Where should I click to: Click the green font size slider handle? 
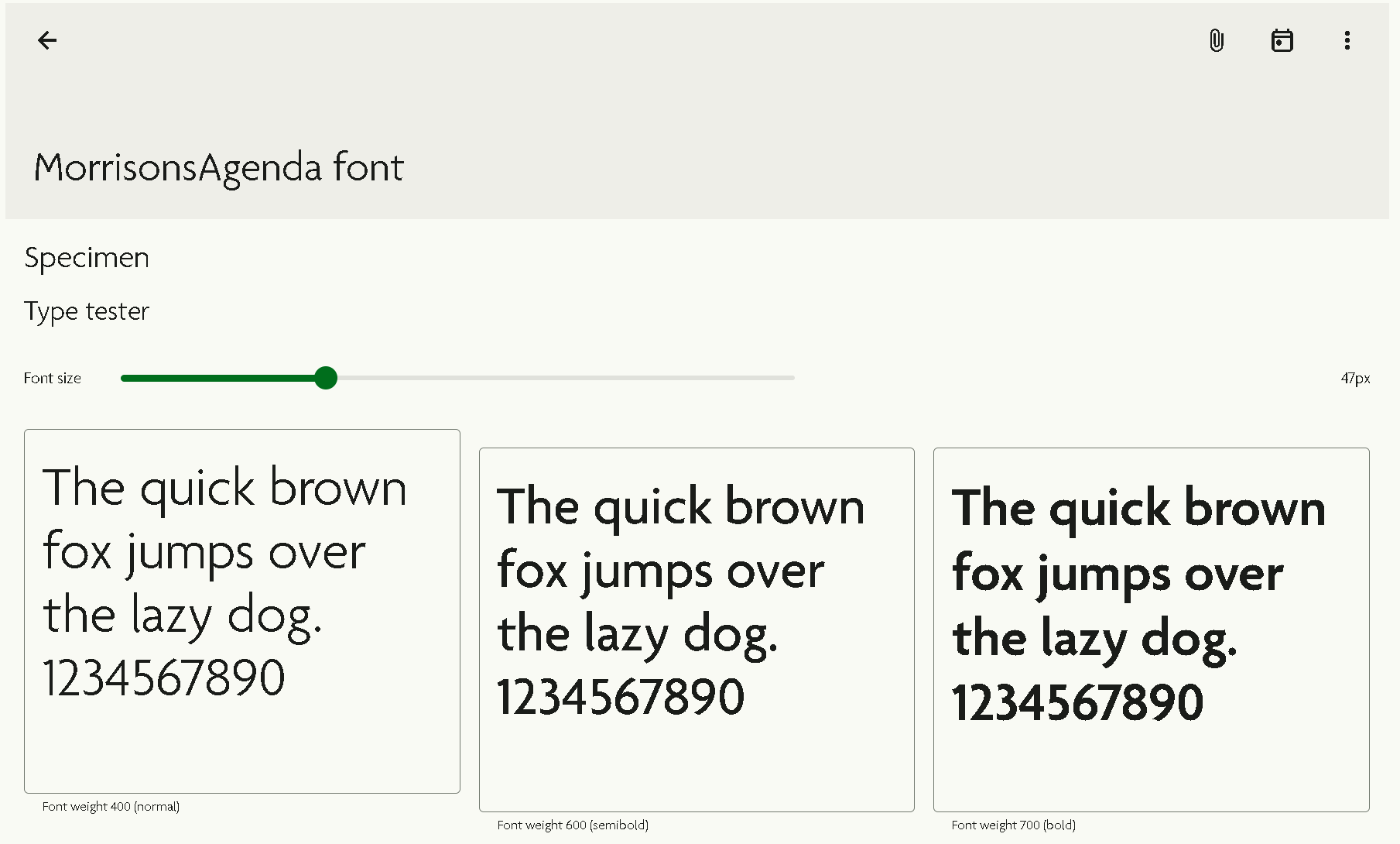tap(326, 378)
